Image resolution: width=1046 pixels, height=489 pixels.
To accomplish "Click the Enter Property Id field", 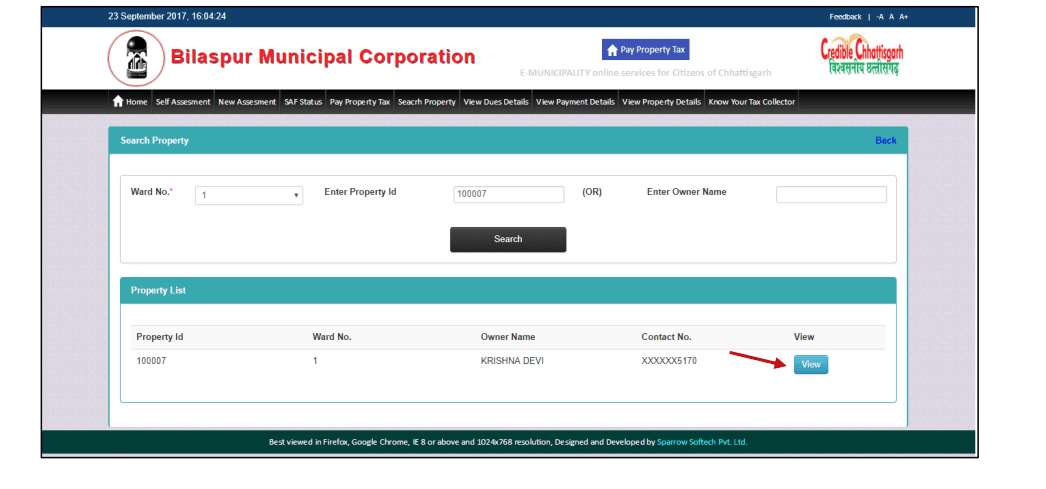I will tap(508, 194).
